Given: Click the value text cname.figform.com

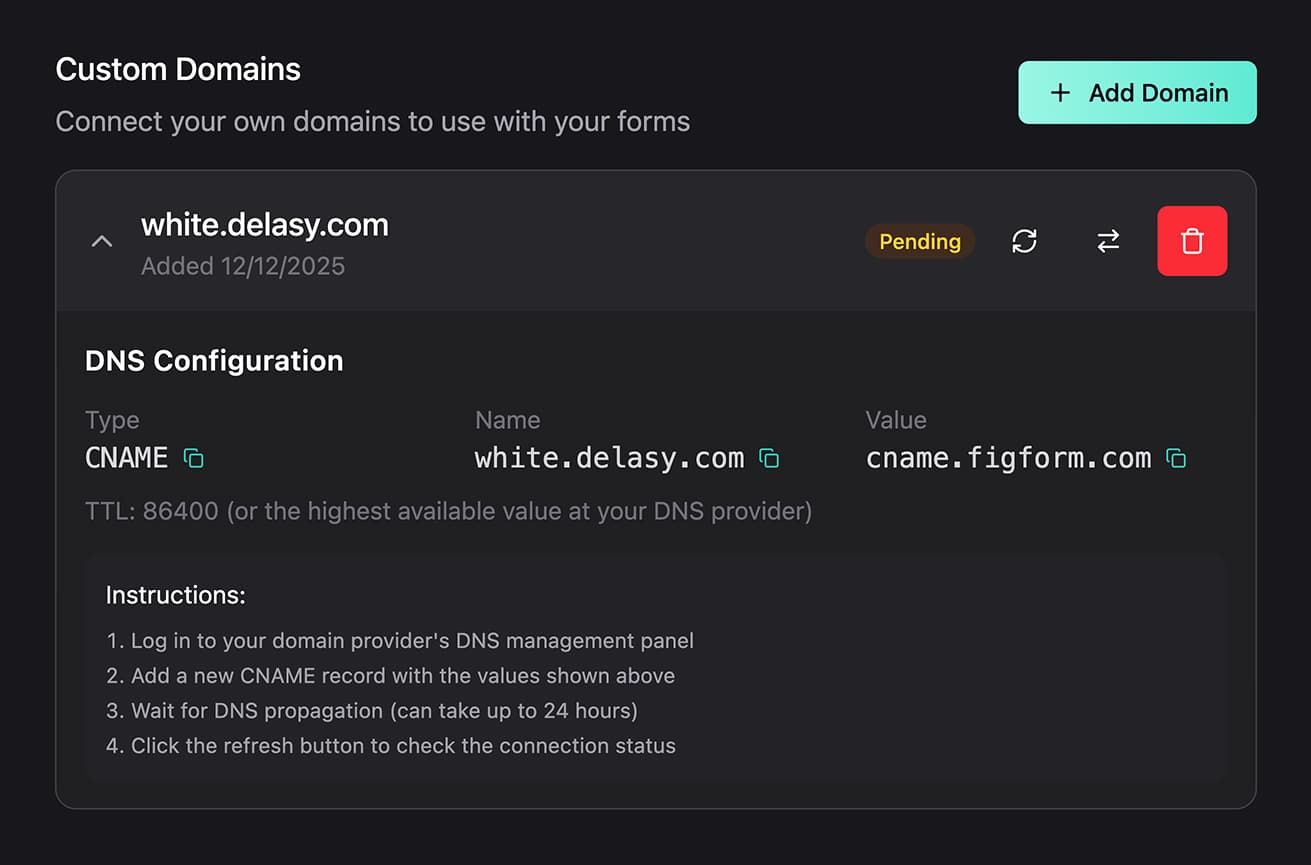Looking at the screenshot, I should pyautogui.click(x=1009, y=457).
